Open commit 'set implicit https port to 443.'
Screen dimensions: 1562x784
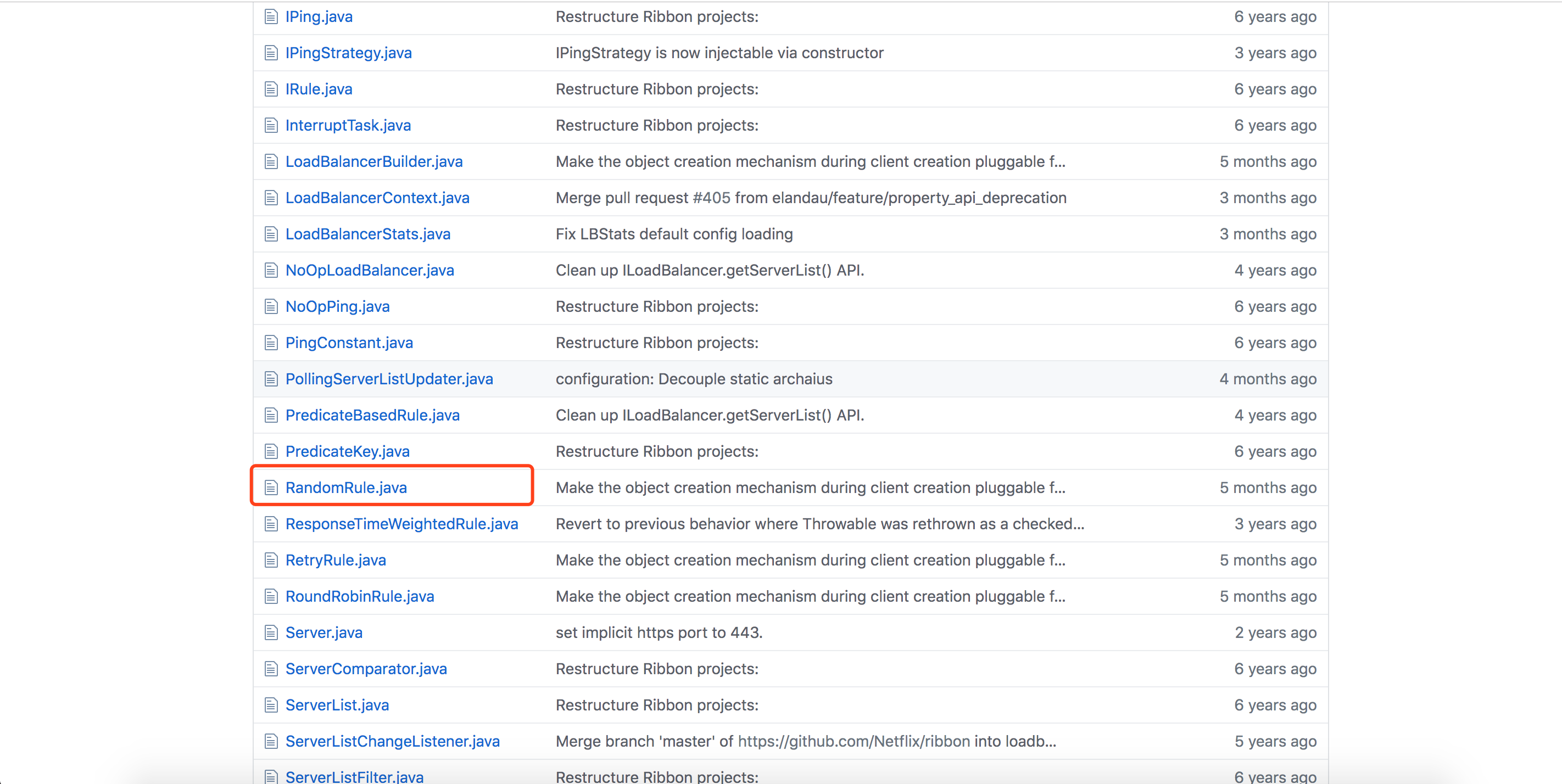[659, 632]
